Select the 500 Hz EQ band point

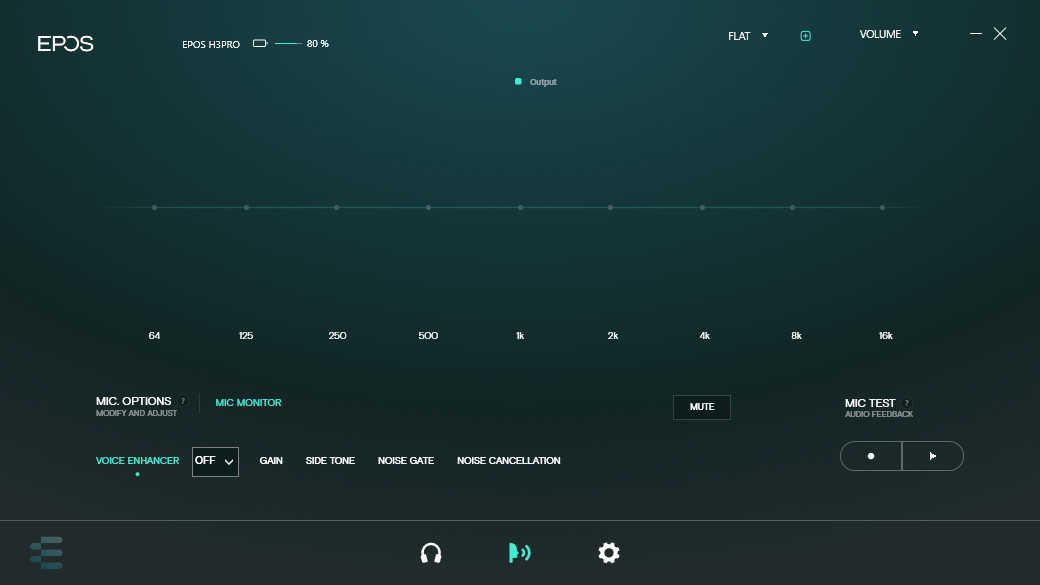coord(428,208)
